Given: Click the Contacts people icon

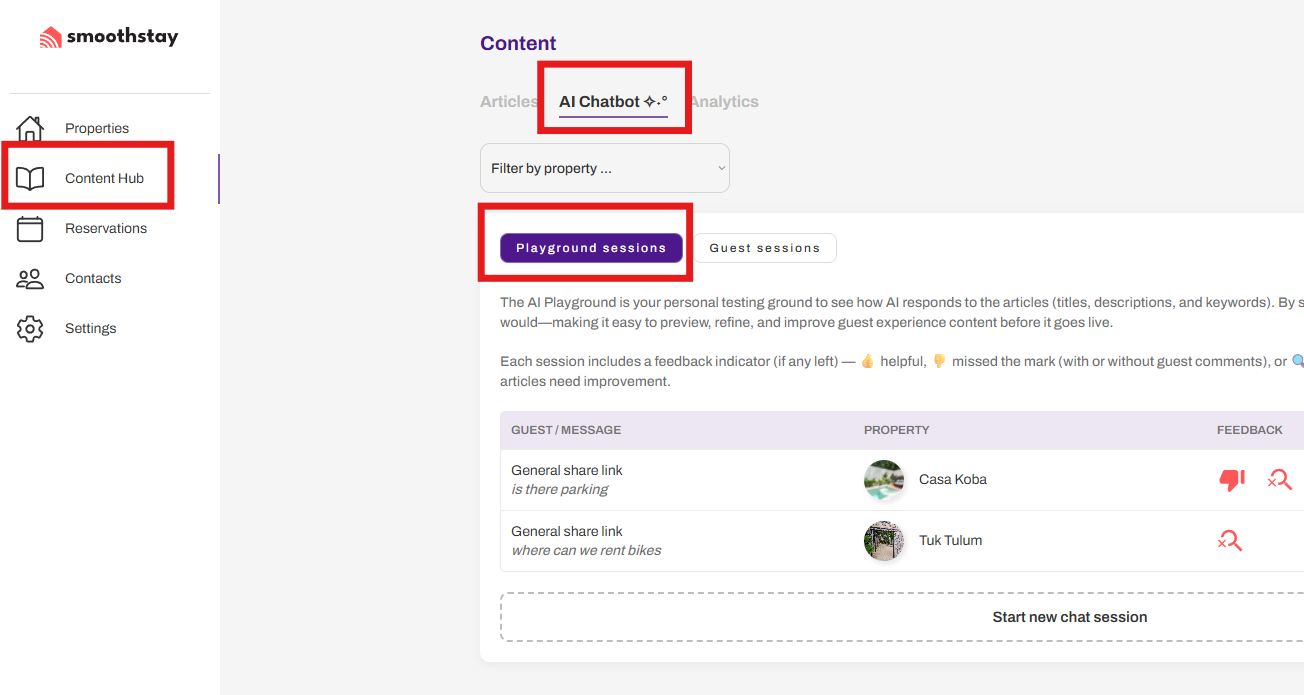Looking at the screenshot, I should tap(31, 279).
